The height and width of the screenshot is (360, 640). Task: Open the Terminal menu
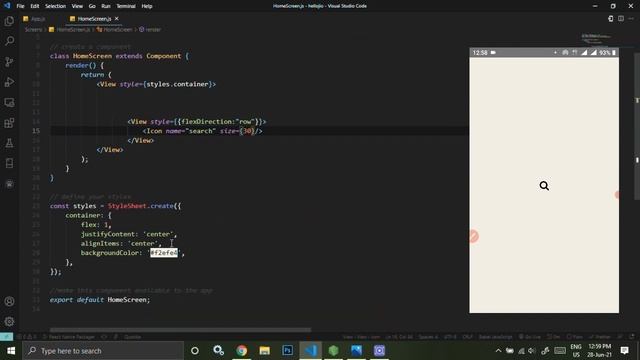coord(126,6)
